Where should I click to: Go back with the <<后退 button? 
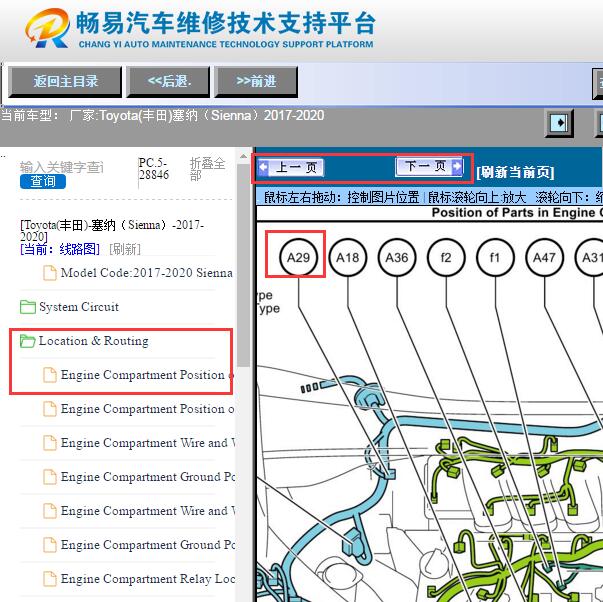[168, 82]
